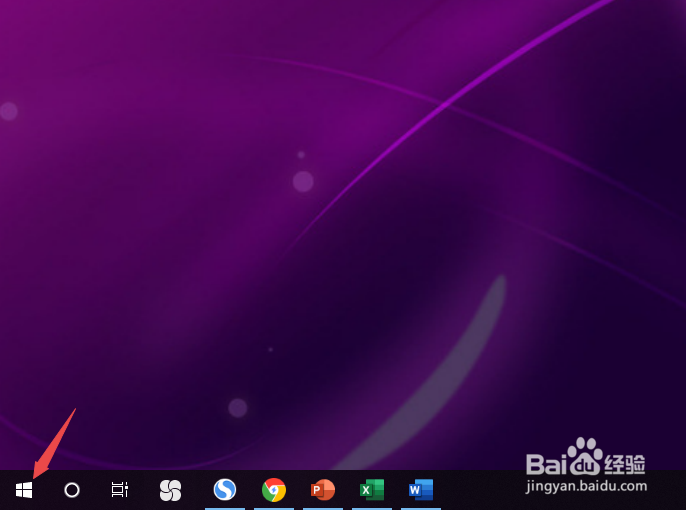Switch to Excel on taskbar
This screenshot has height=510, width=686.
(372, 489)
